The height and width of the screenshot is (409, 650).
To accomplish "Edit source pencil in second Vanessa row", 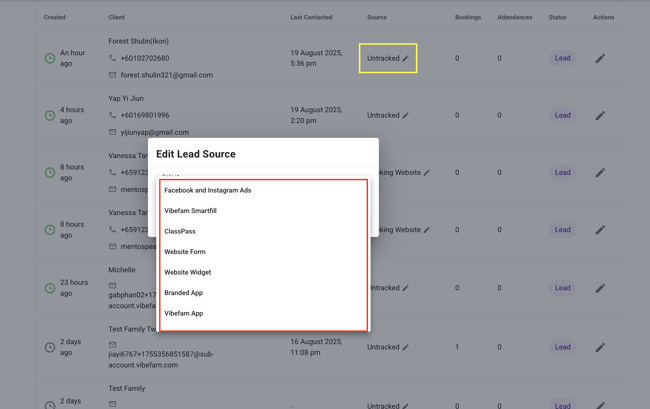I will coord(427,230).
